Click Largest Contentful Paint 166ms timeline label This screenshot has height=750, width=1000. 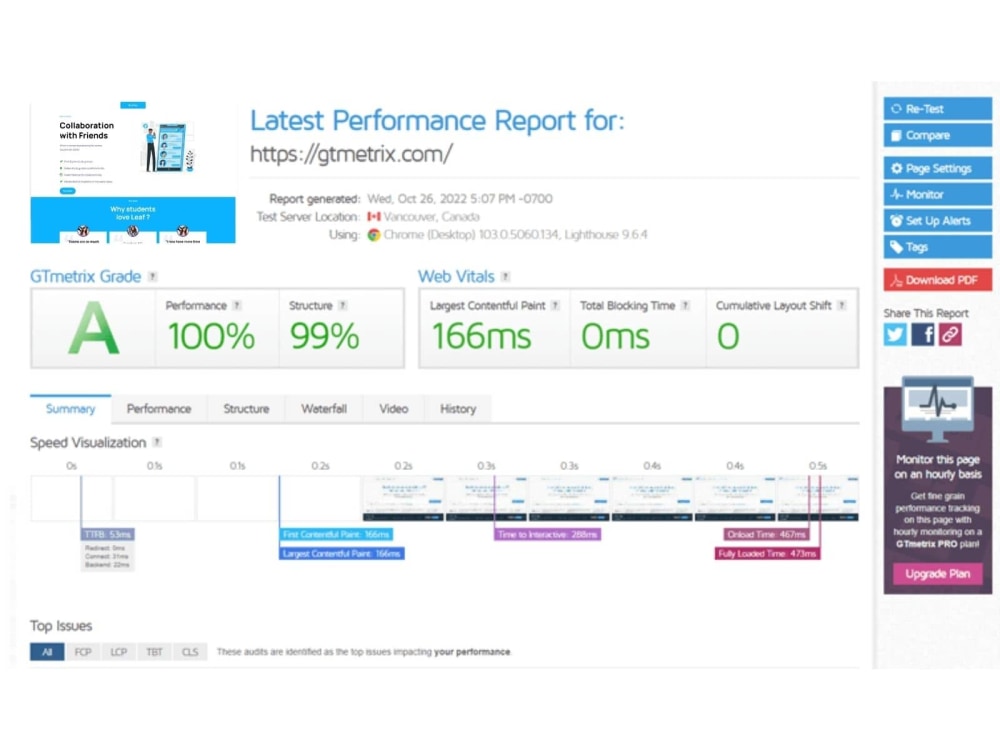tap(341, 554)
